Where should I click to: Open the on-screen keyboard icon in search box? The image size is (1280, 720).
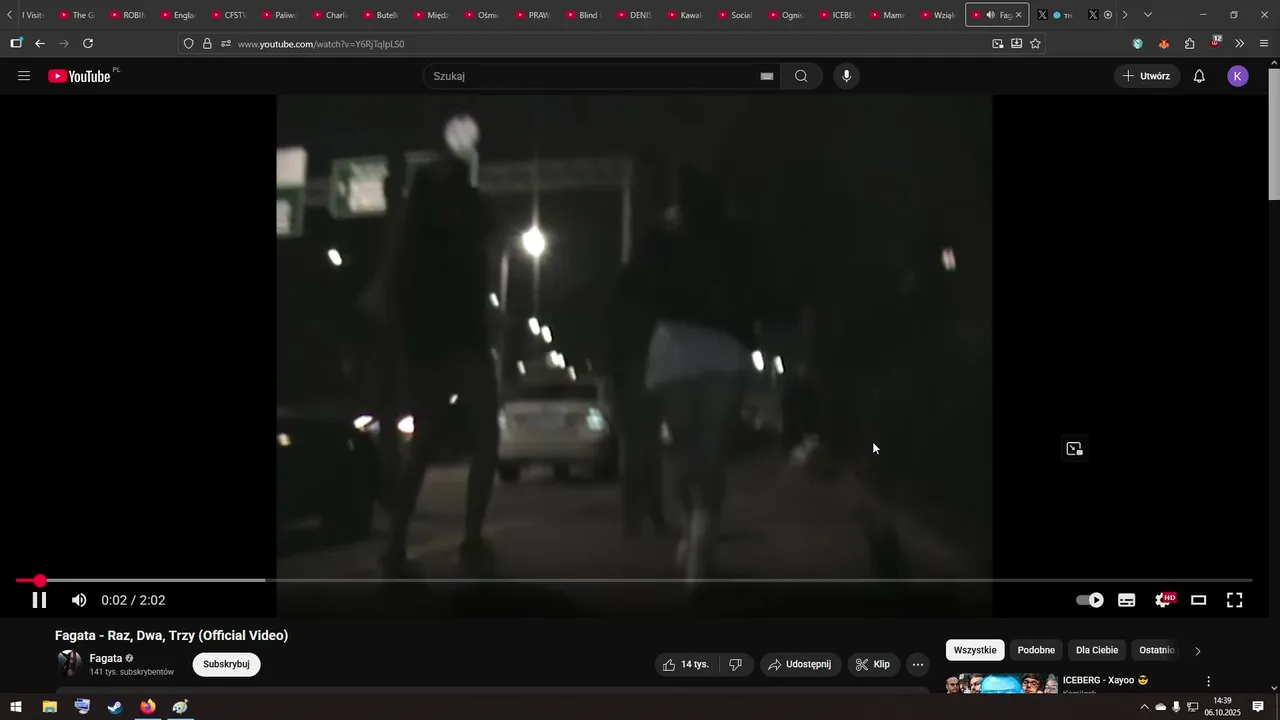tap(767, 76)
